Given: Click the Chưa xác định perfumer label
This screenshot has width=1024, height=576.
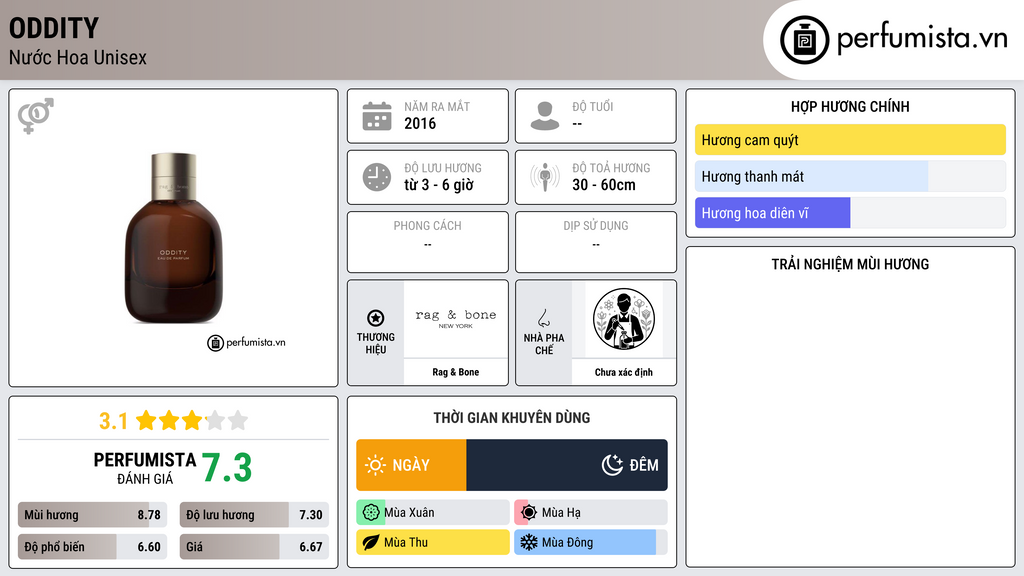Looking at the screenshot, I should pyautogui.click(x=624, y=372).
